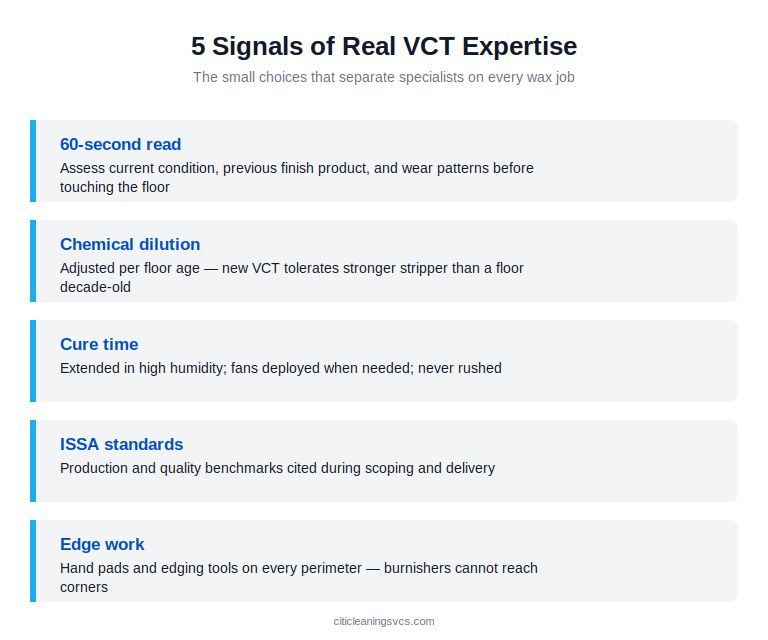Click the word 'corners' in Edge work card

click(84, 587)
